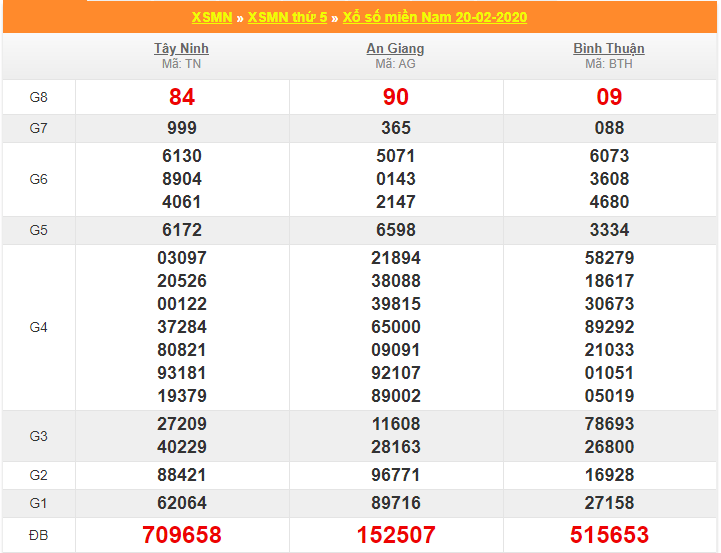Screen dimensions: 721x553
Task: Open the XSMN thứ 5 link
Action: click(286, 17)
